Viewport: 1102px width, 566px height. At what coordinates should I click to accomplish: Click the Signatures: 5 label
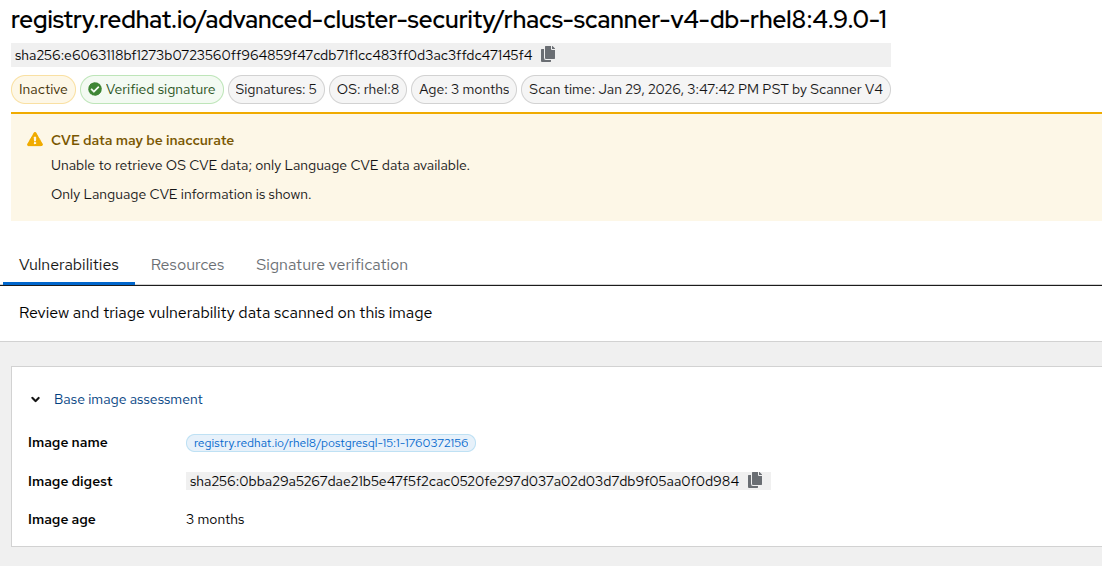click(x=275, y=90)
